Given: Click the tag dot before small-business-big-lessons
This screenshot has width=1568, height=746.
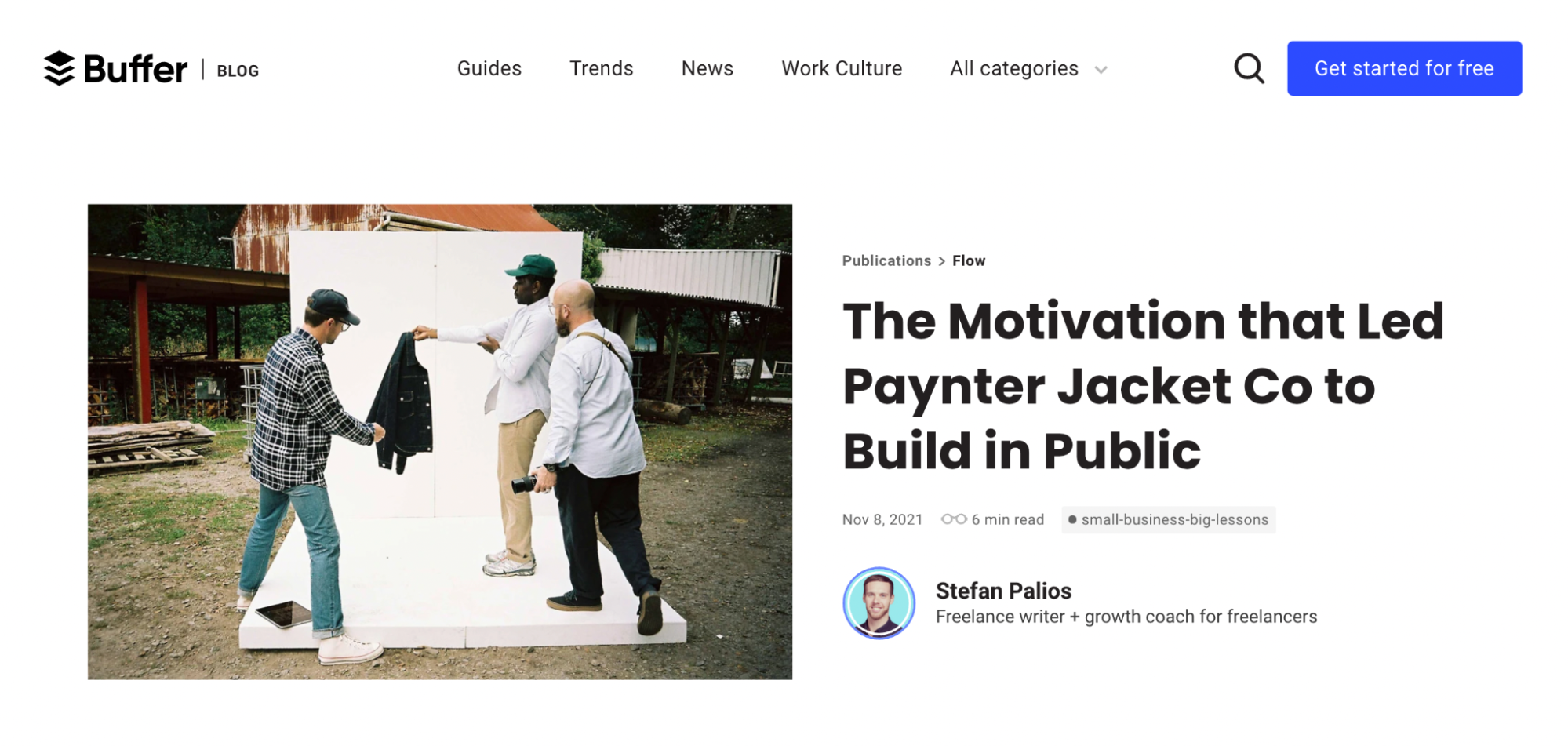Looking at the screenshot, I should click(x=1072, y=519).
